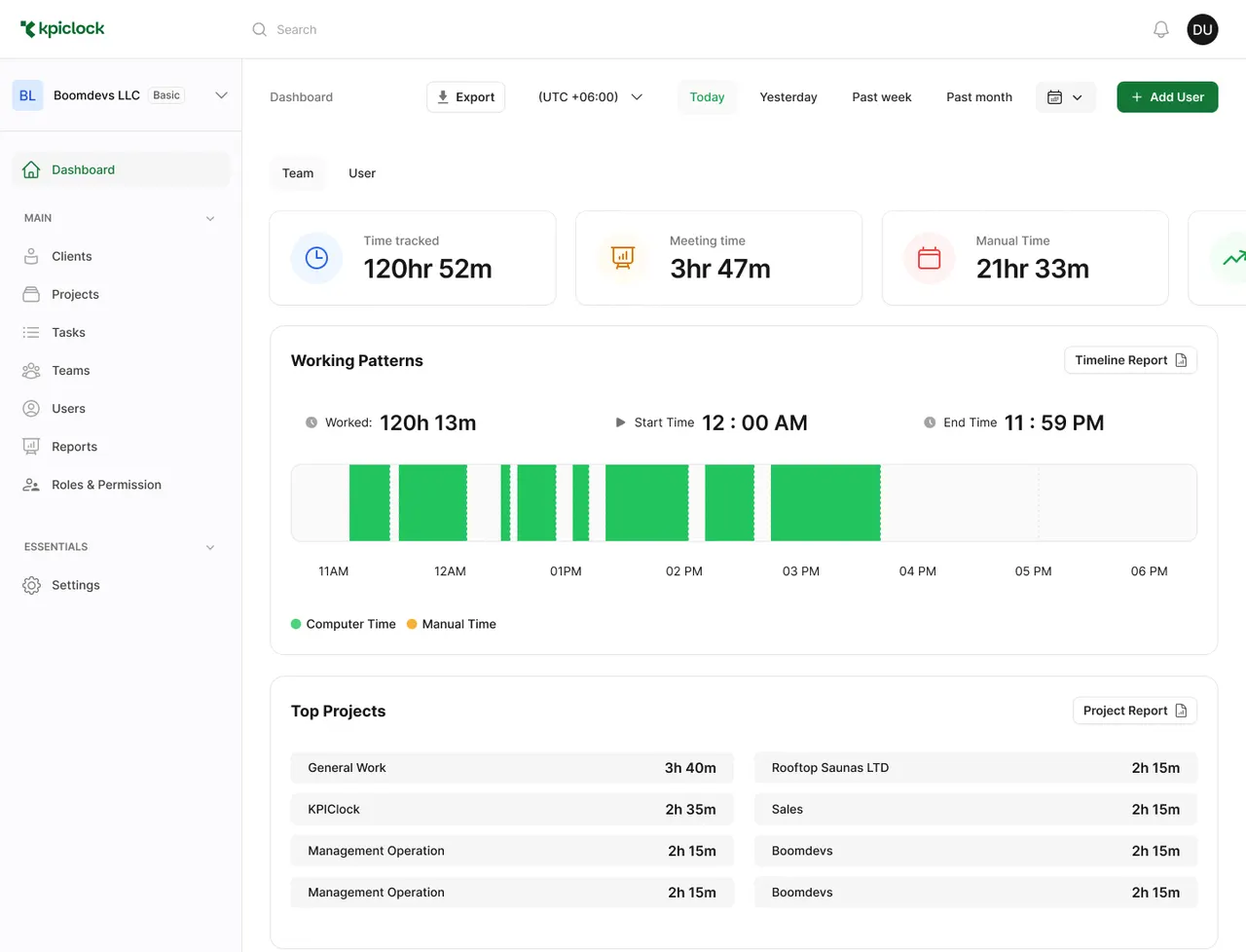Click the Dashboard breadcrumb text
Viewport: 1246px width, 952px height.
[301, 97]
